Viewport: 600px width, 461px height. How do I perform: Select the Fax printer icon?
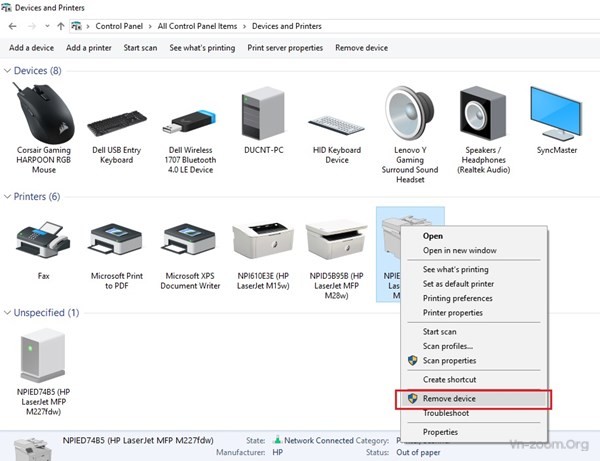(43, 240)
